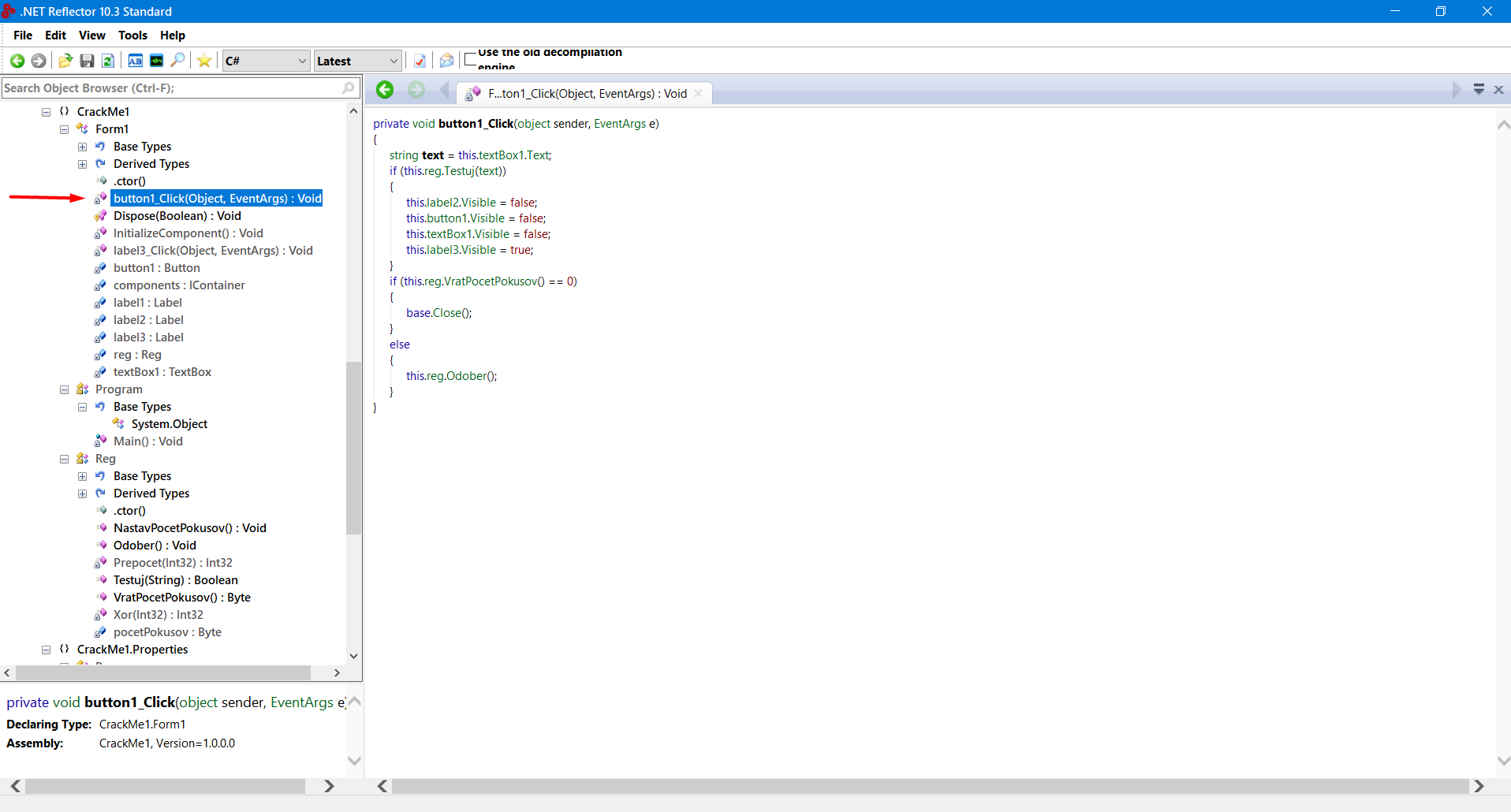The height and width of the screenshot is (812, 1511).
Task: Open the View menu
Action: point(91,35)
